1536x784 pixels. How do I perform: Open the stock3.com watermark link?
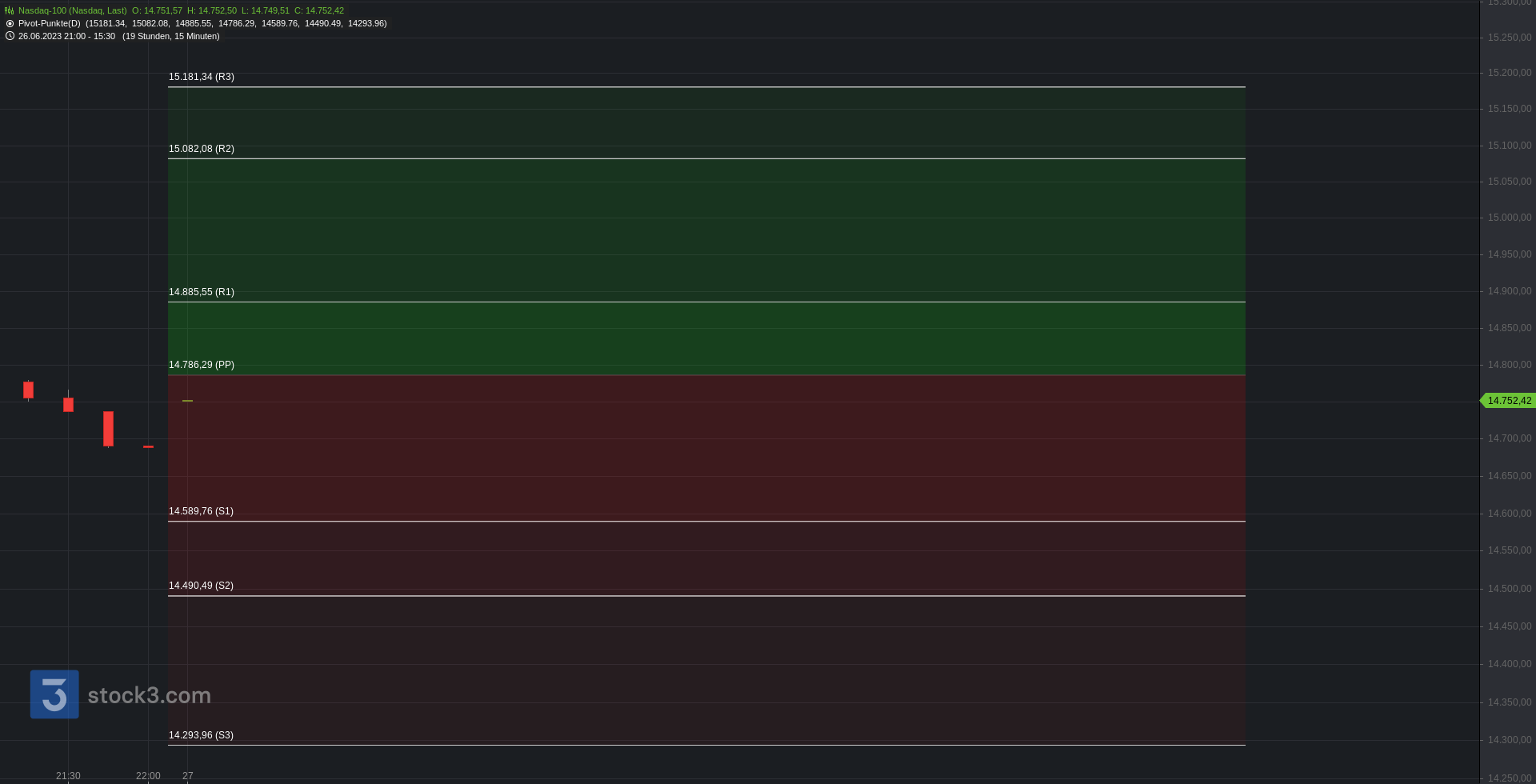point(149,695)
